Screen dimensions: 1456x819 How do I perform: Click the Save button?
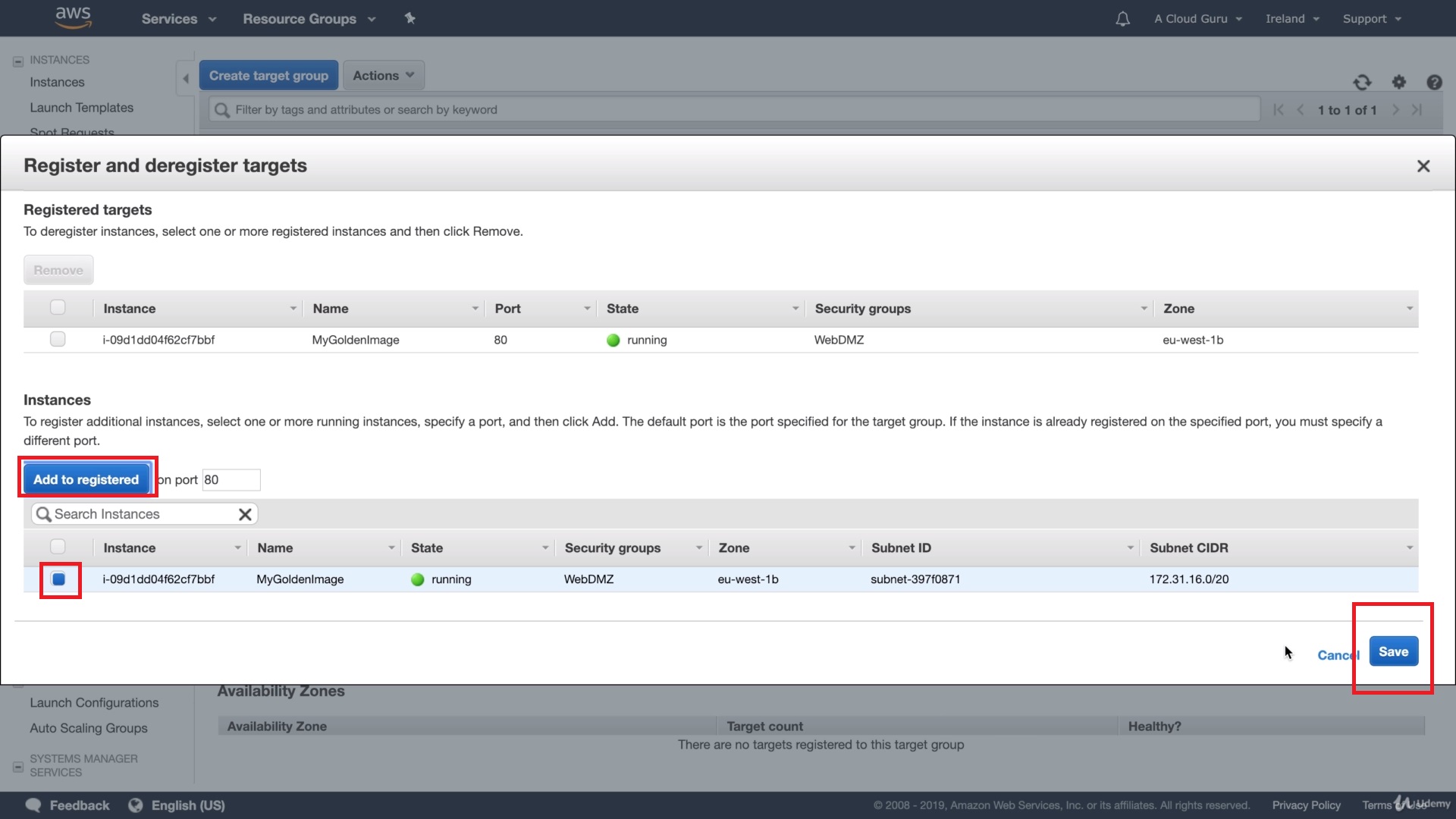pos(1393,651)
